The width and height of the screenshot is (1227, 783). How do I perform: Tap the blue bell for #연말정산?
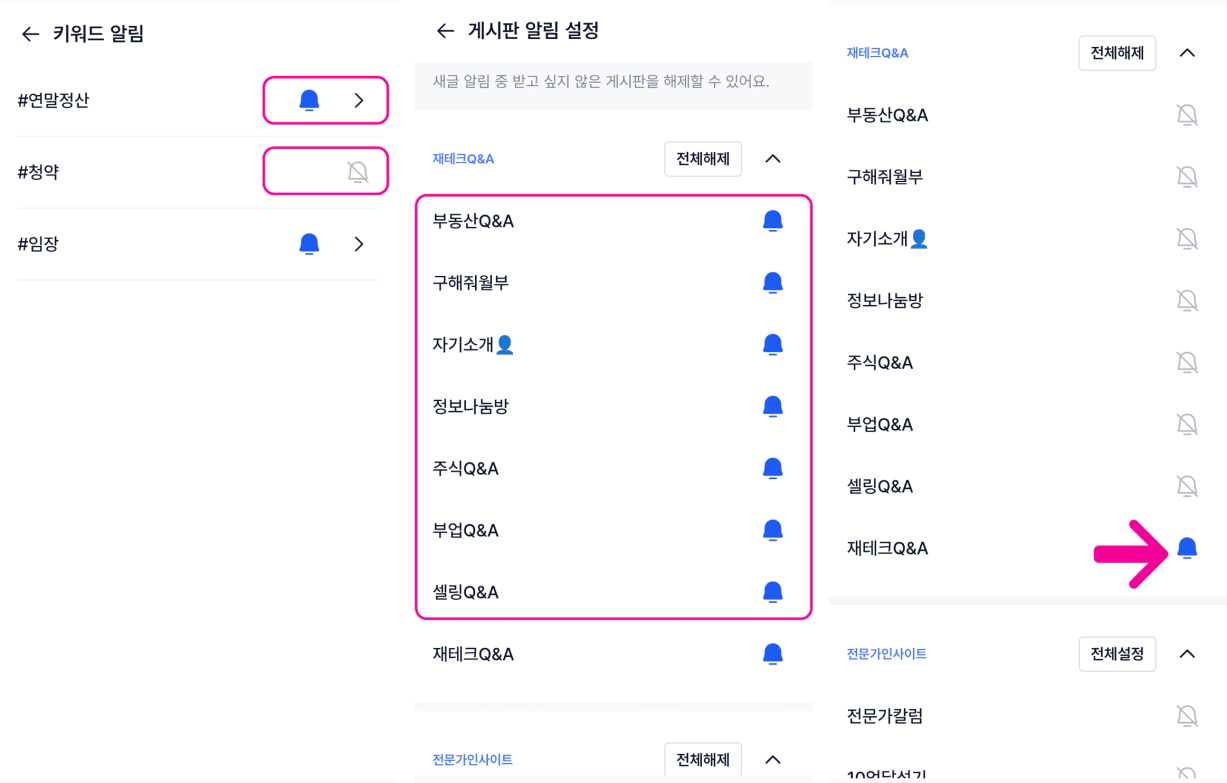[x=309, y=100]
